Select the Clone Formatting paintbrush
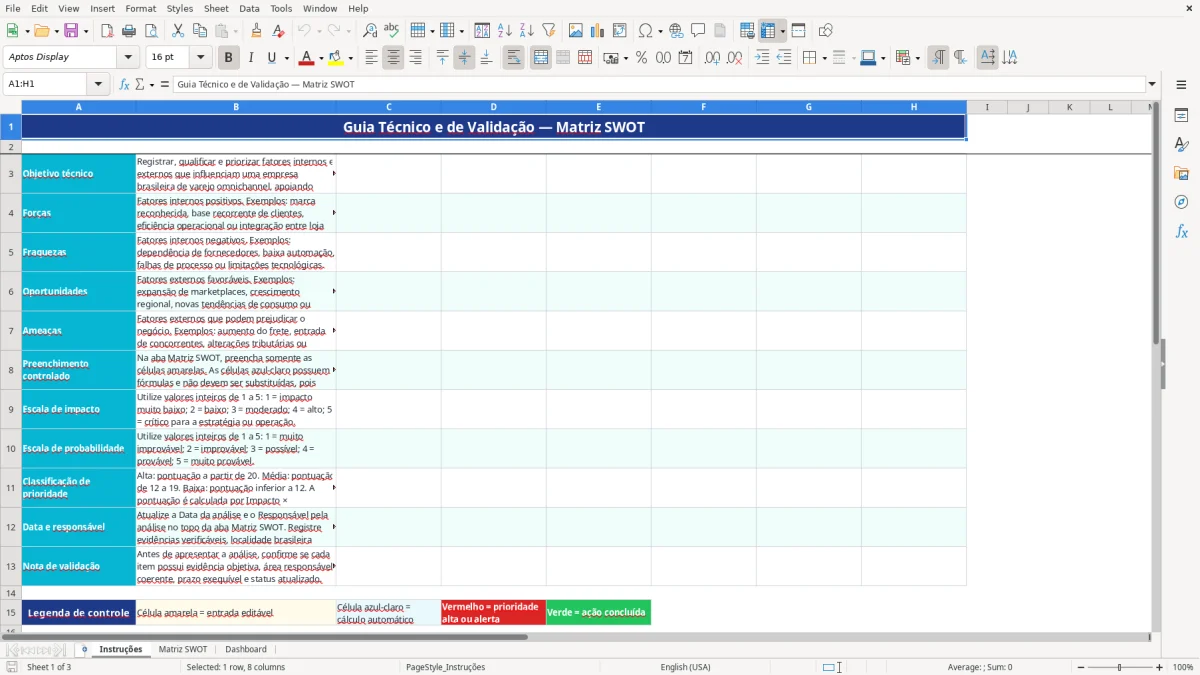 point(256,31)
